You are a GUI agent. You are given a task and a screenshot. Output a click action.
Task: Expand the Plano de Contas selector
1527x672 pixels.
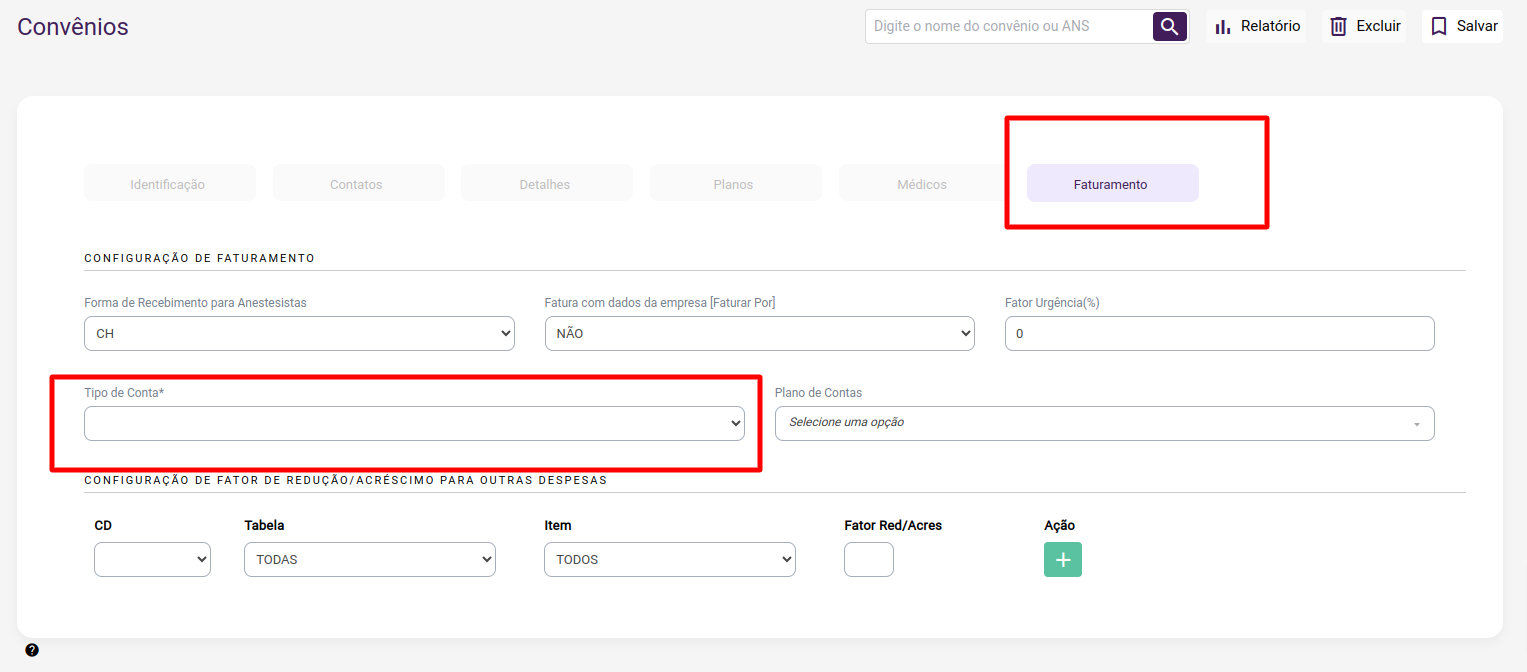(x=1104, y=424)
